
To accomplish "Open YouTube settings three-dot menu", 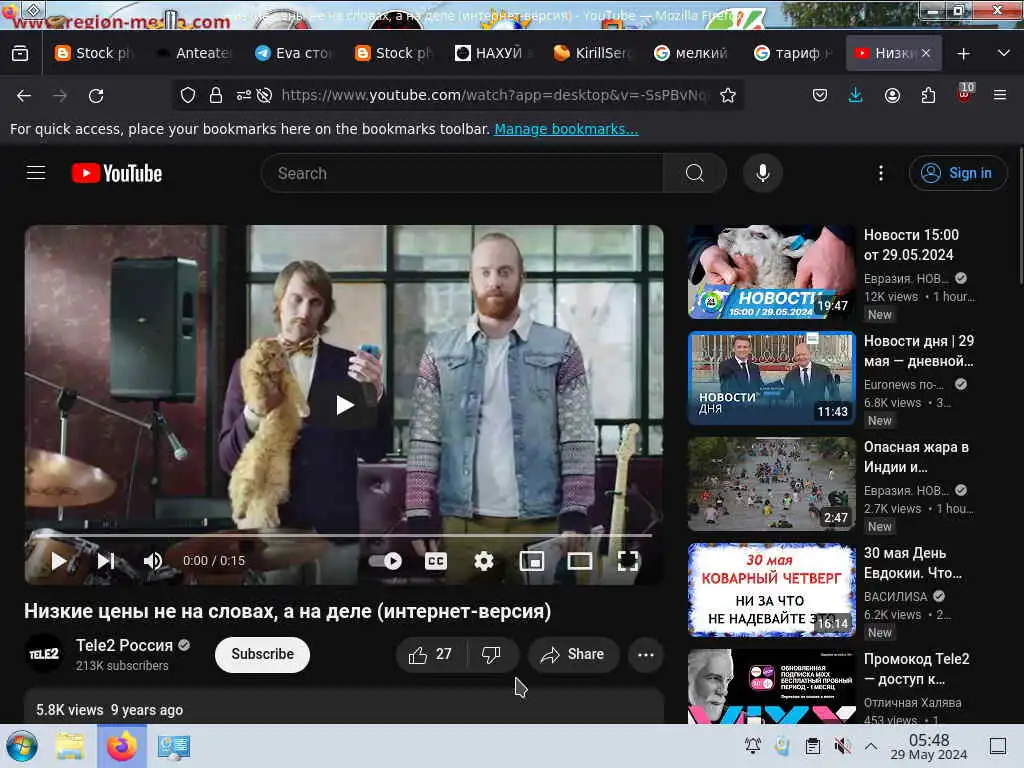I will tap(881, 173).
